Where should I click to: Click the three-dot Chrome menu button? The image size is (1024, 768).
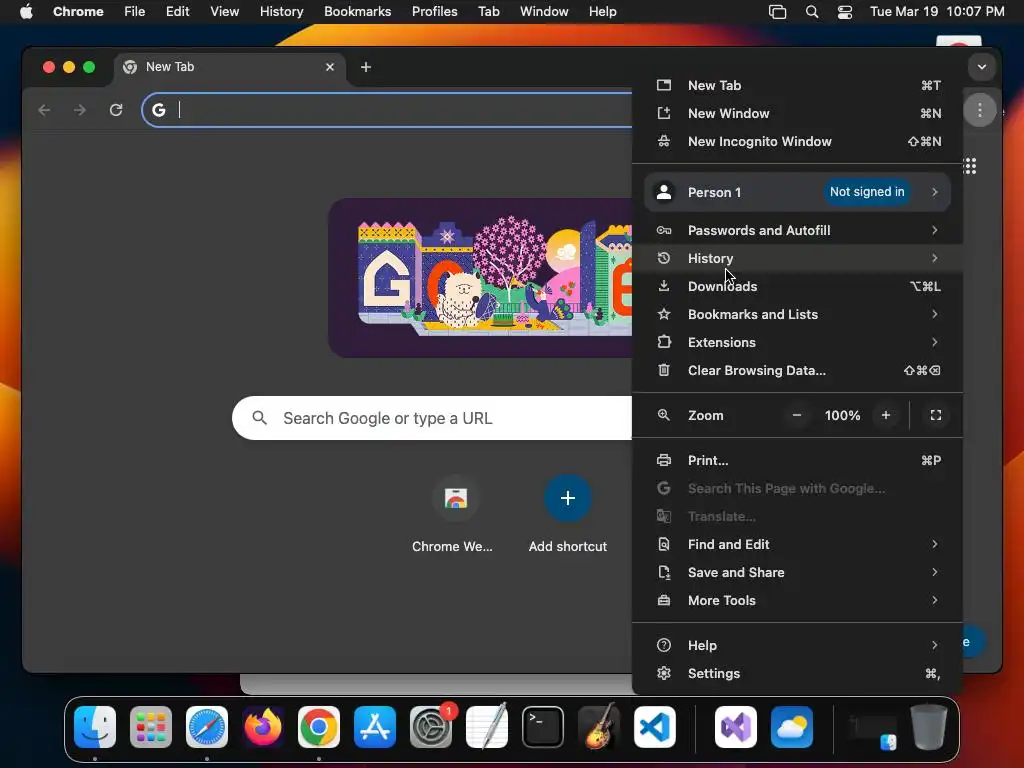(980, 110)
